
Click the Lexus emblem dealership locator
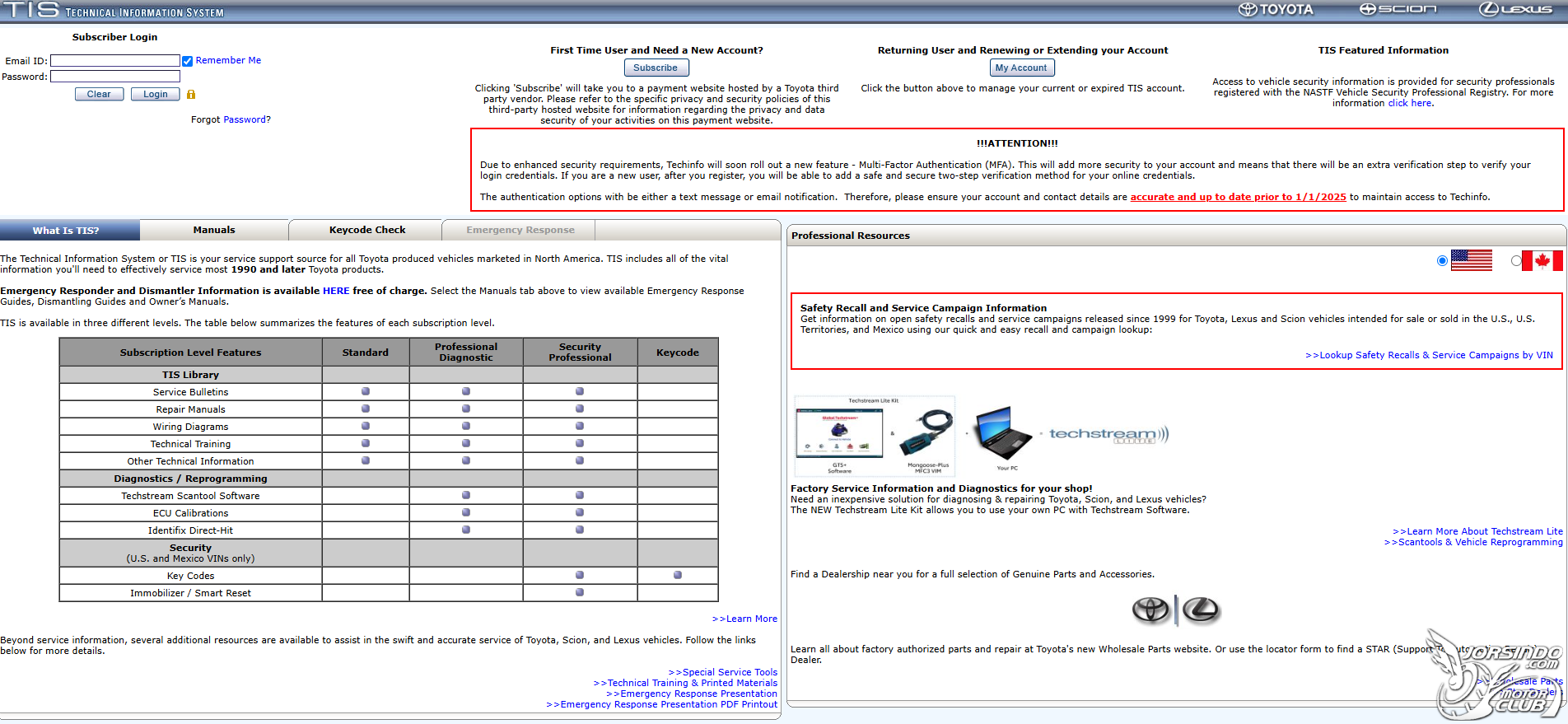tap(1202, 610)
